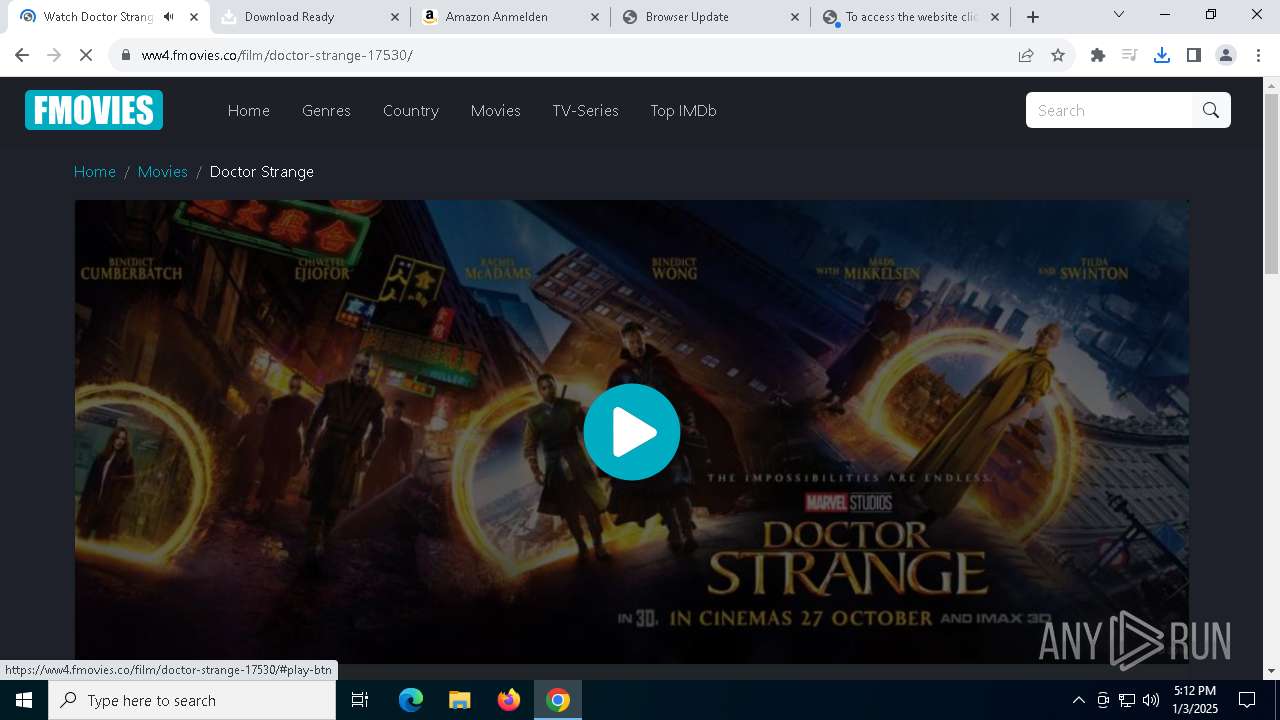Viewport: 1280px width, 720px height.
Task: Click the FMOVIES logo
Action: [94, 110]
